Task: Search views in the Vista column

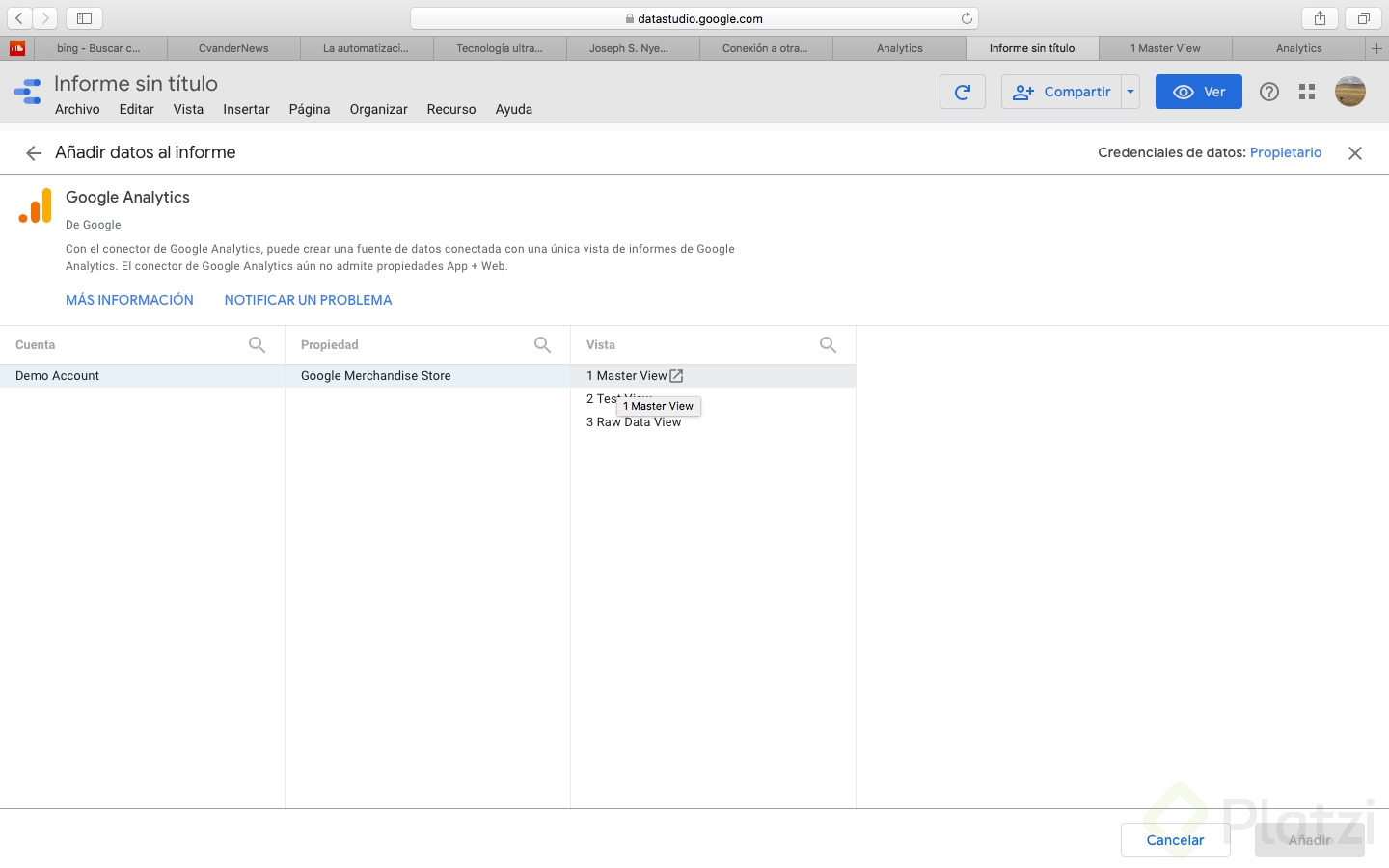Action: [829, 345]
